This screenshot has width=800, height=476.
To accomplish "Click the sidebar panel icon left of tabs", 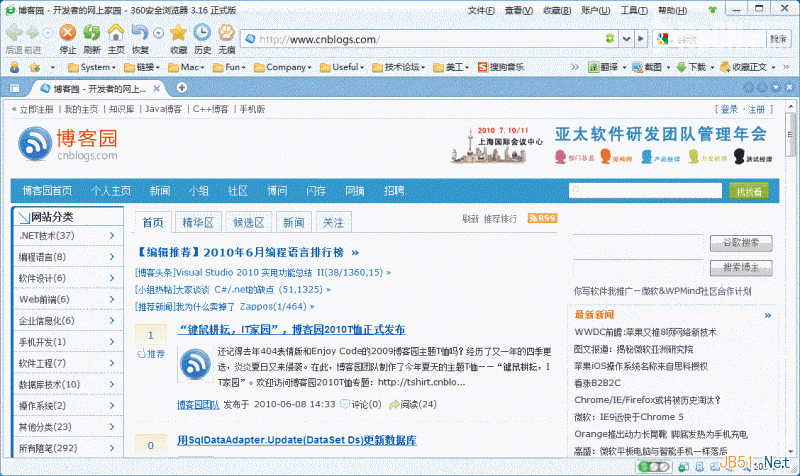I will [14, 88].
